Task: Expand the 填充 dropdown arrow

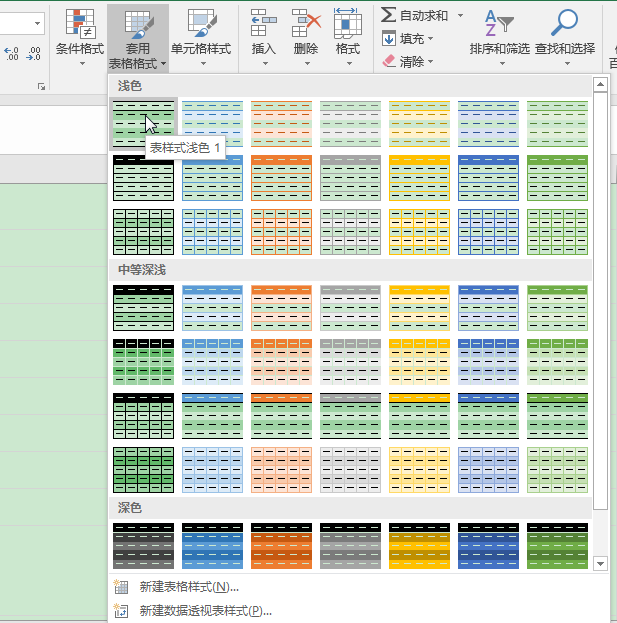Action: click(430, 39)
